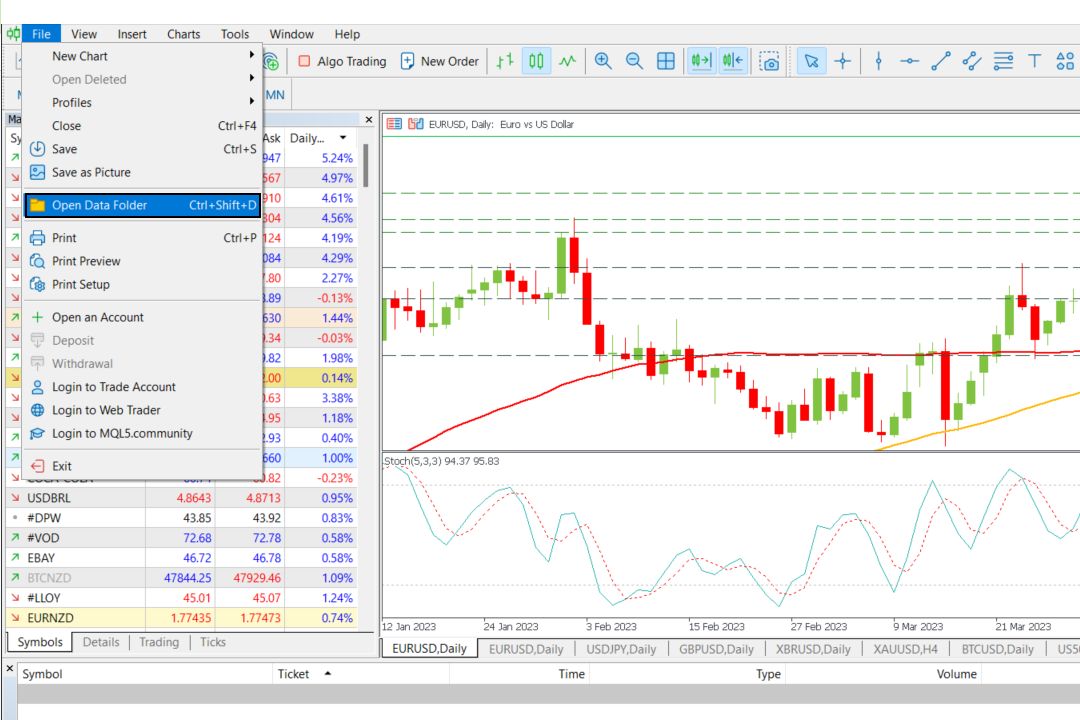Tile chart windows with the grid icon
1080x720 pixels.
[665, 61]
